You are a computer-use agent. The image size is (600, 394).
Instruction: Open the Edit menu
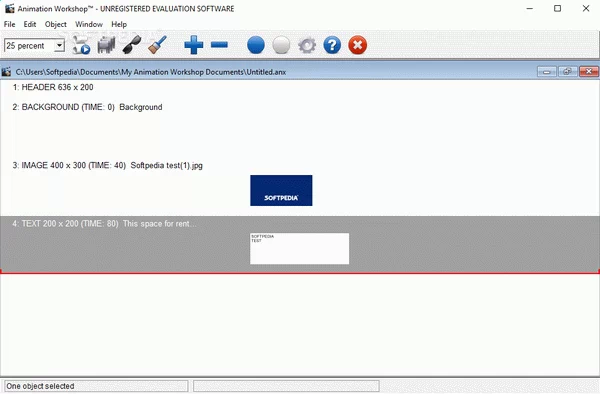pos(29,24)
